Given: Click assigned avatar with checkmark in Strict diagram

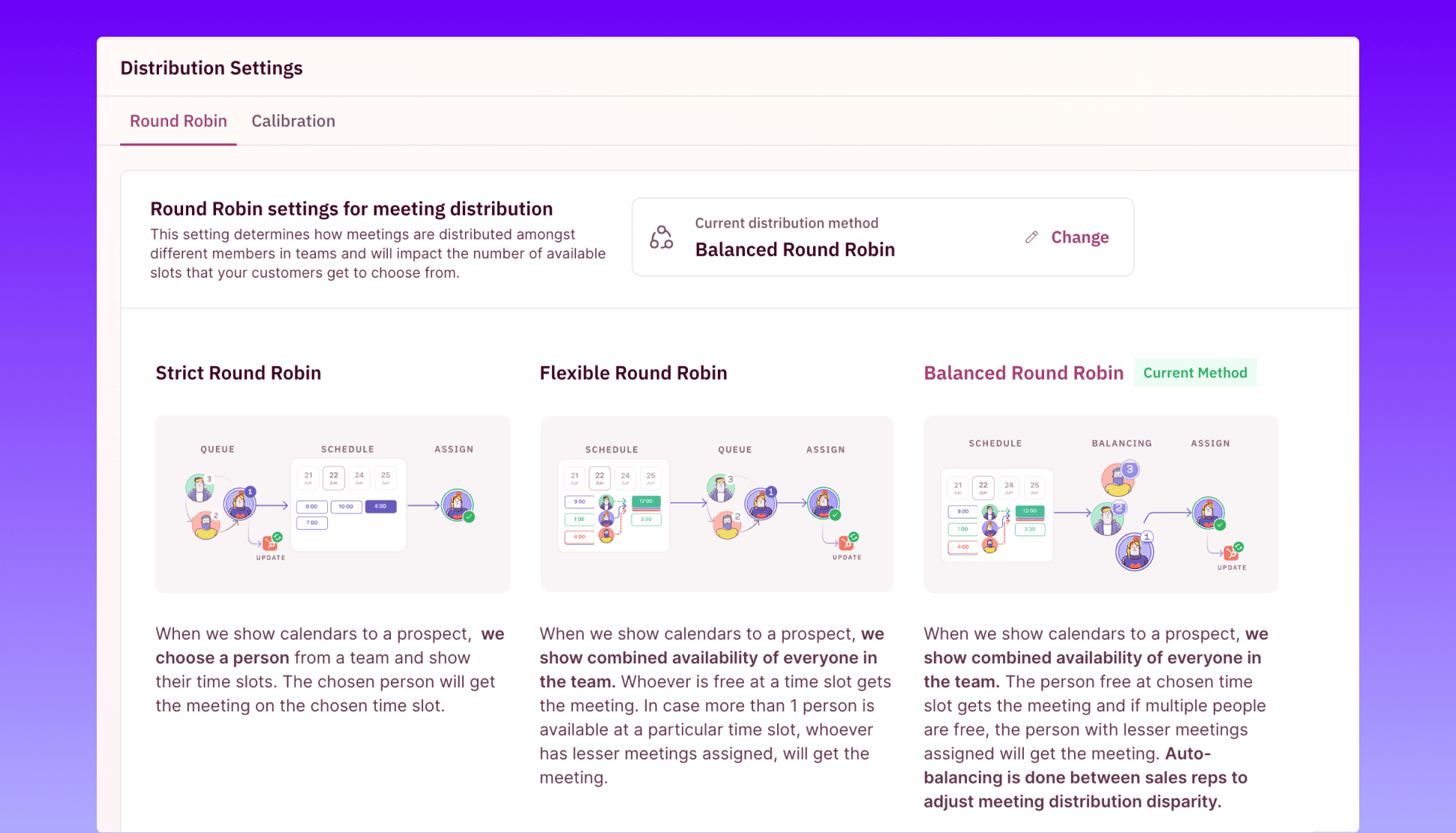Looking at the screenshot, I should (x=458, y=505).
